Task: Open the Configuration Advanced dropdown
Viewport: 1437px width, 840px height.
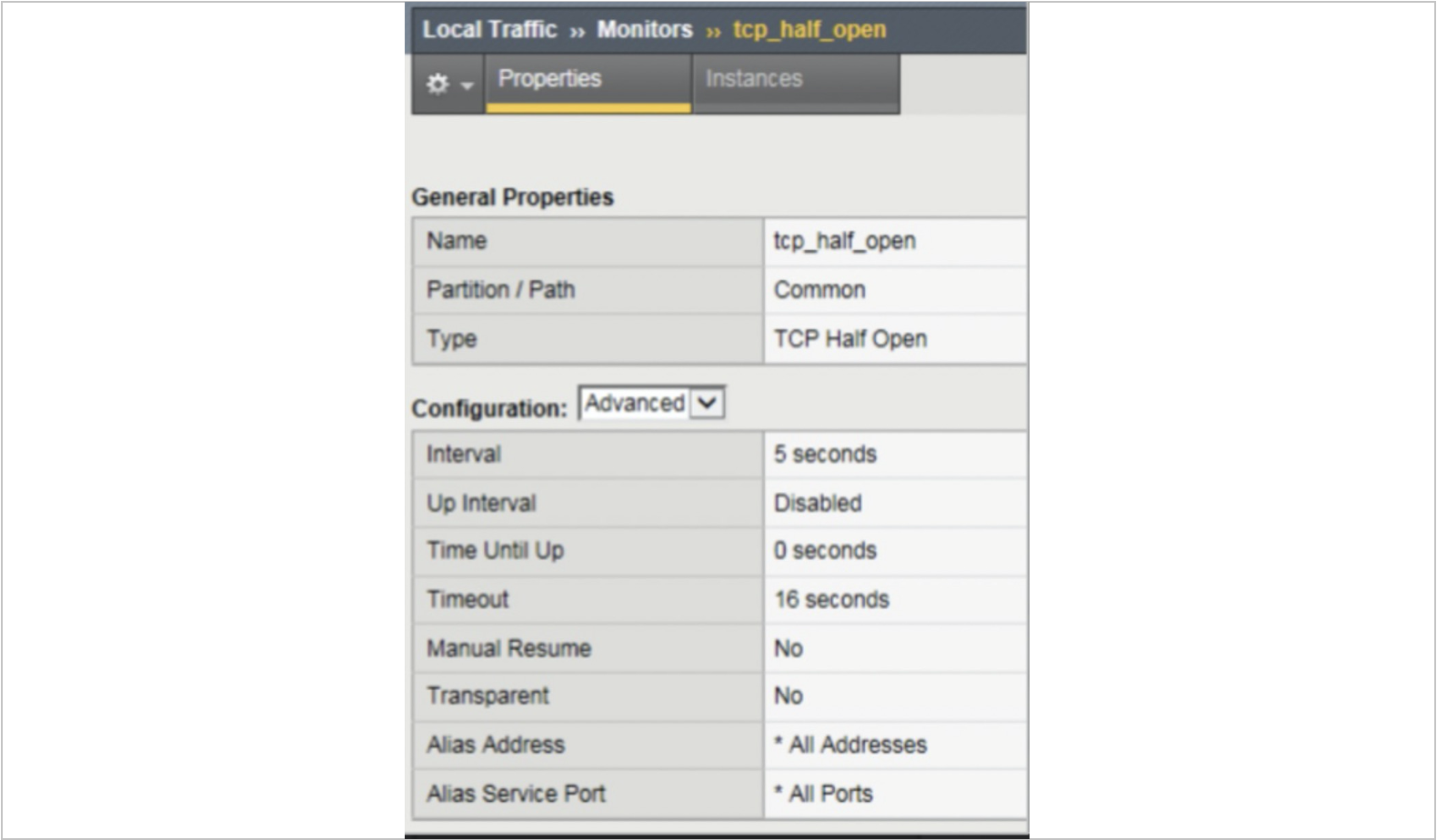Action: (651, 403)
